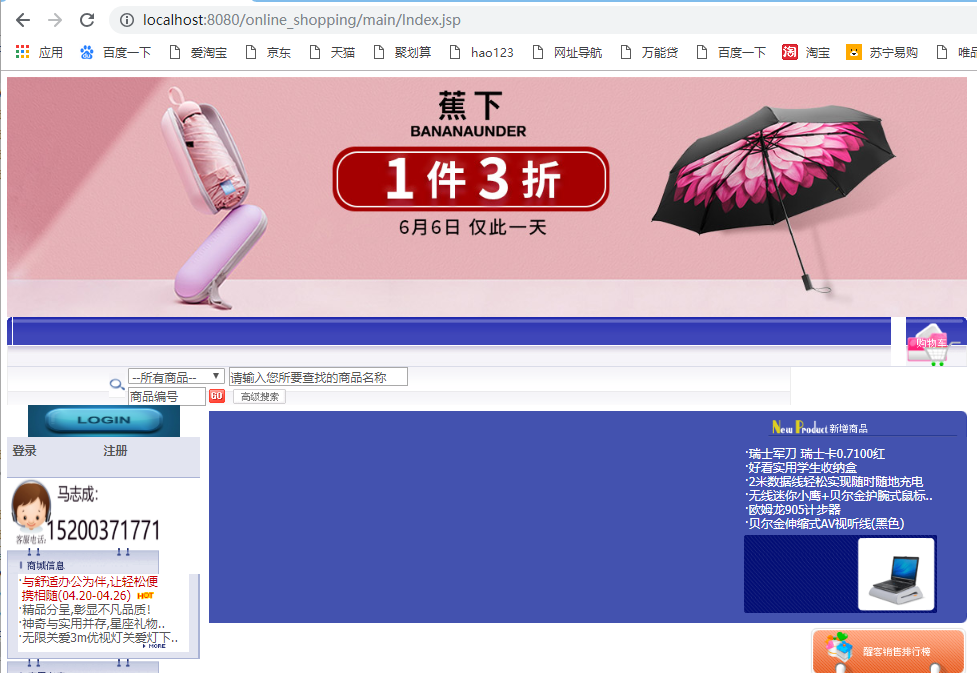977x673 pixels.
Task: Open the 应用 apps bookmark
Action: coord(39,52)
